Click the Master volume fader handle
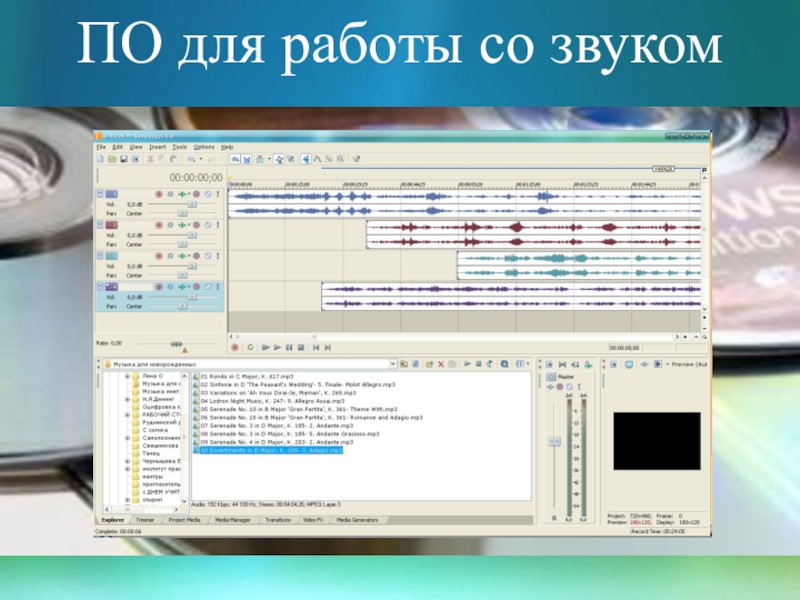Screen dimensions: 800x600 tap(555, 442)
